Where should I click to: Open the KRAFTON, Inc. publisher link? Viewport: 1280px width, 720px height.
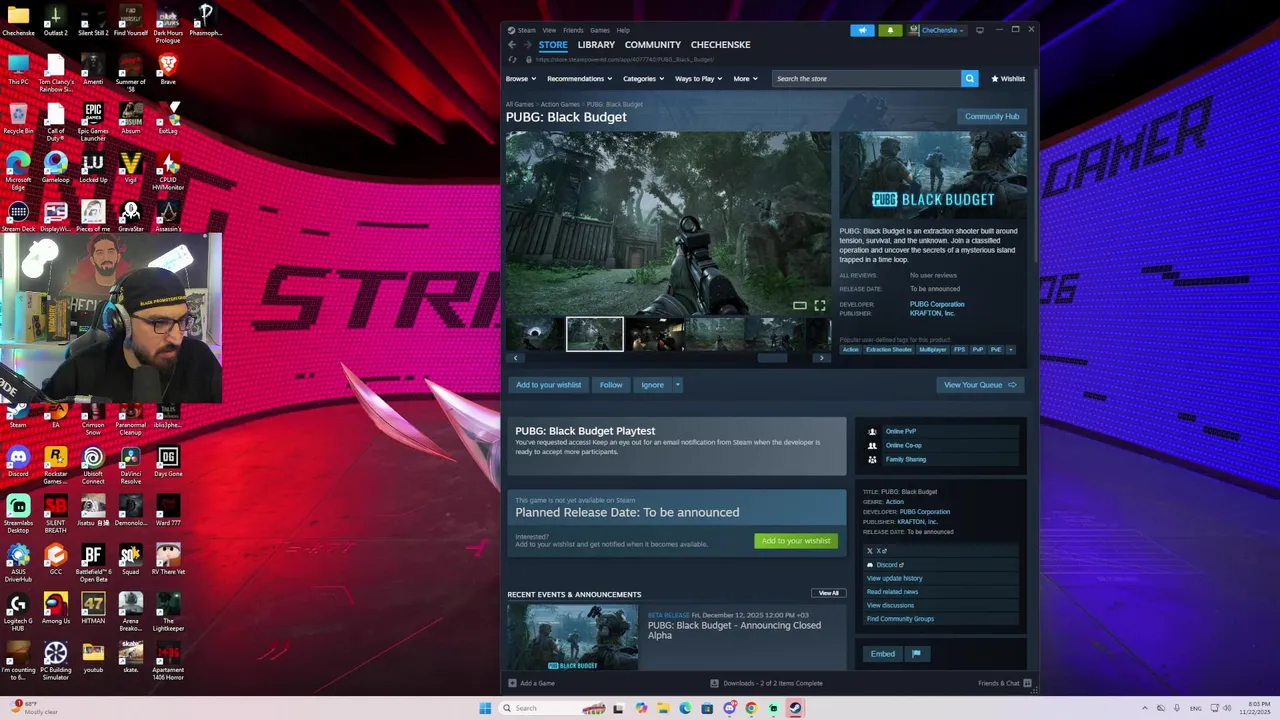[x=933, y=313]
